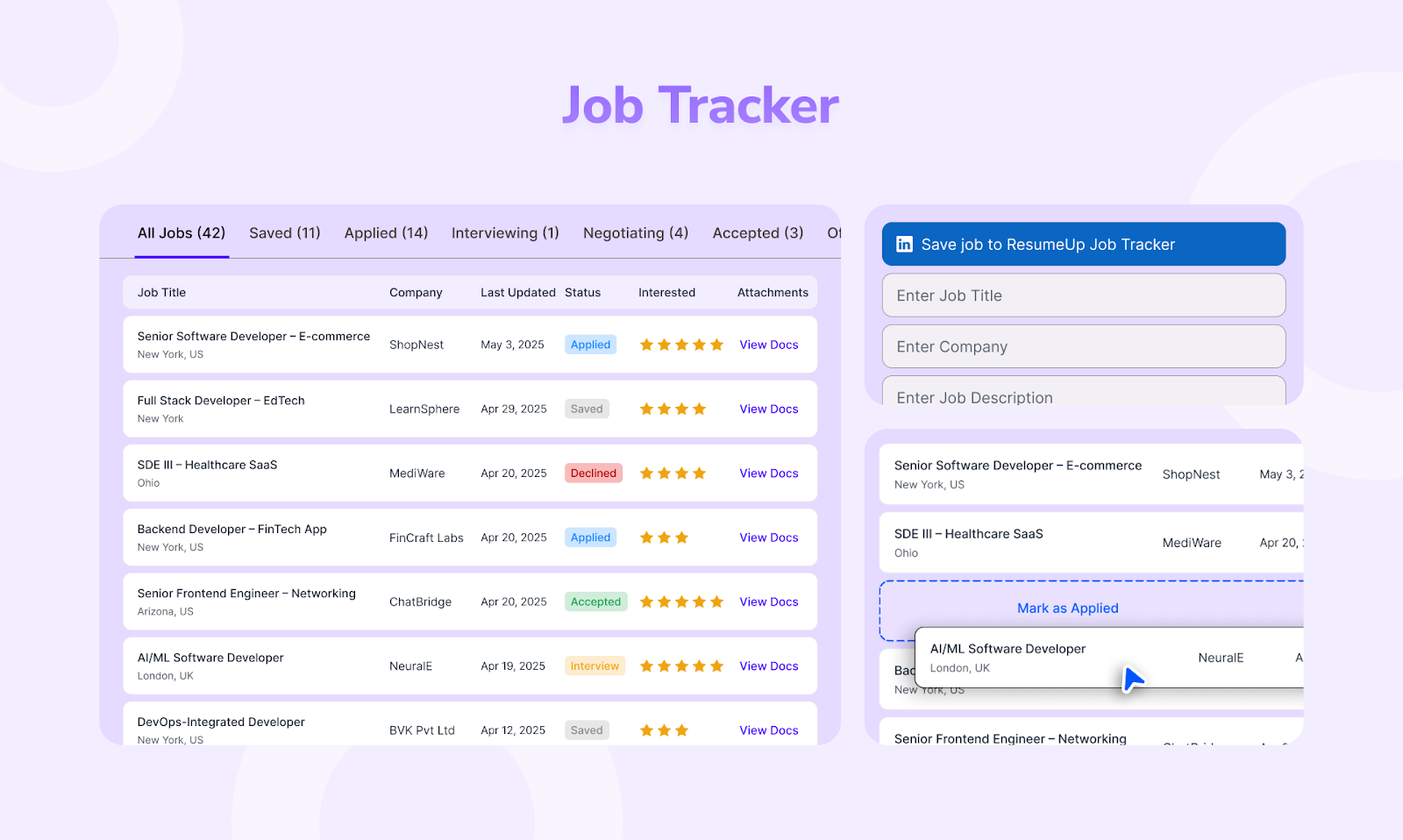Screen dimensions: 1403x840
Task: Click the third star on FinCraft Labs row
Action: 682,537
